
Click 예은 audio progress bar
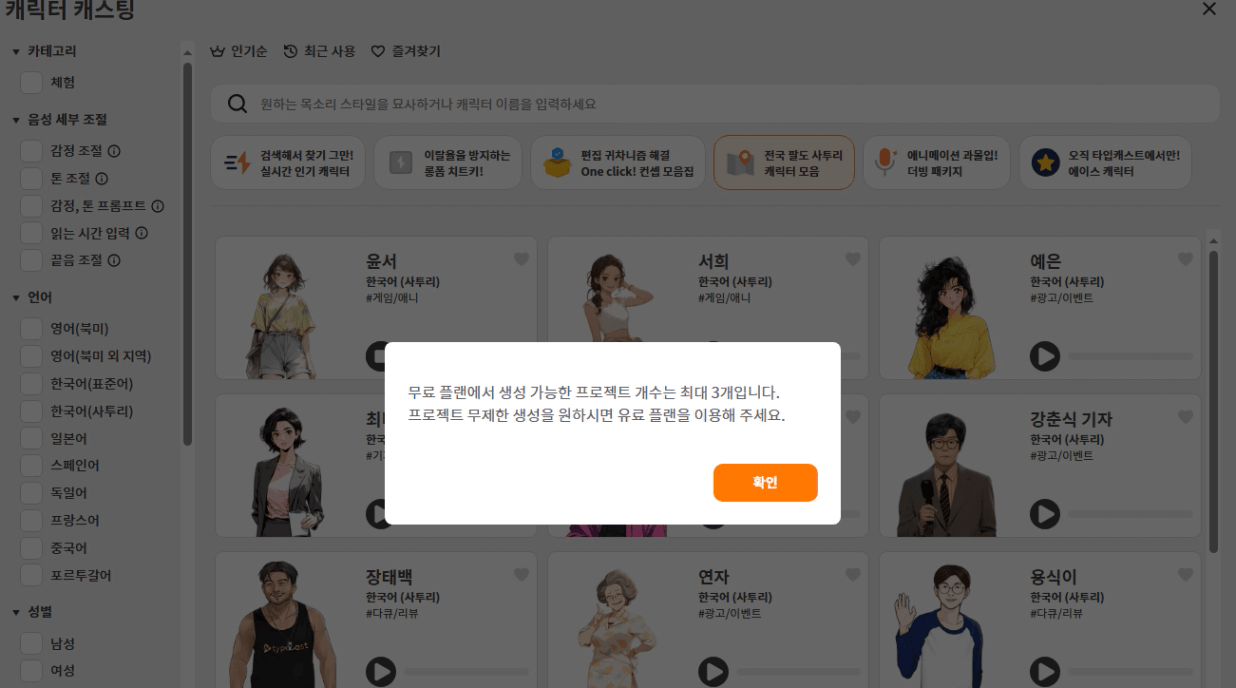1131,356
